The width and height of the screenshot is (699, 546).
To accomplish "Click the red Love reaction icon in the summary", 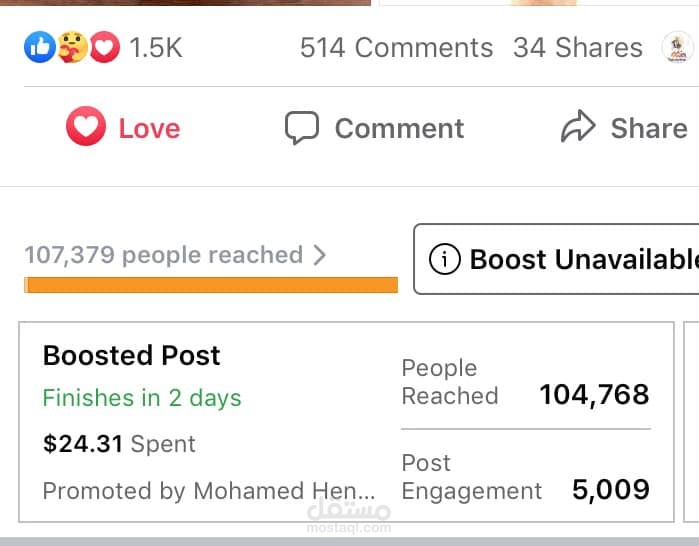I will point(104,47).
